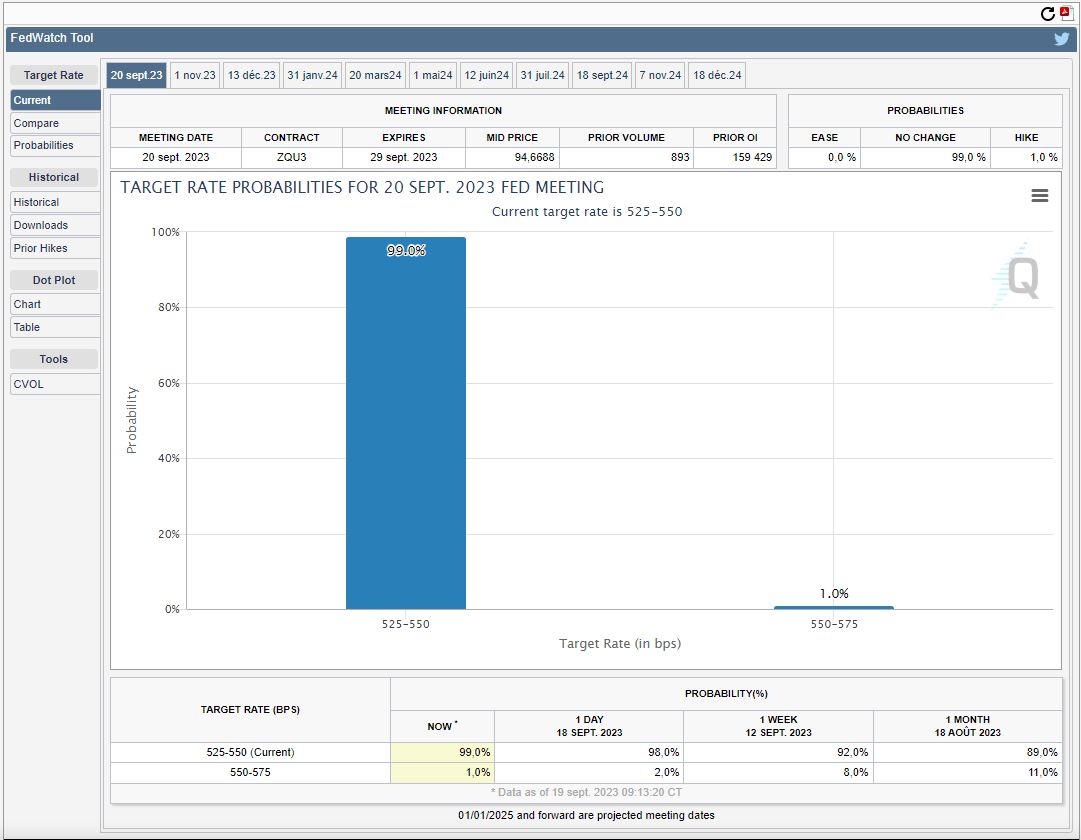Click the 525-550 (Current) table row label

tap(250, 752)
